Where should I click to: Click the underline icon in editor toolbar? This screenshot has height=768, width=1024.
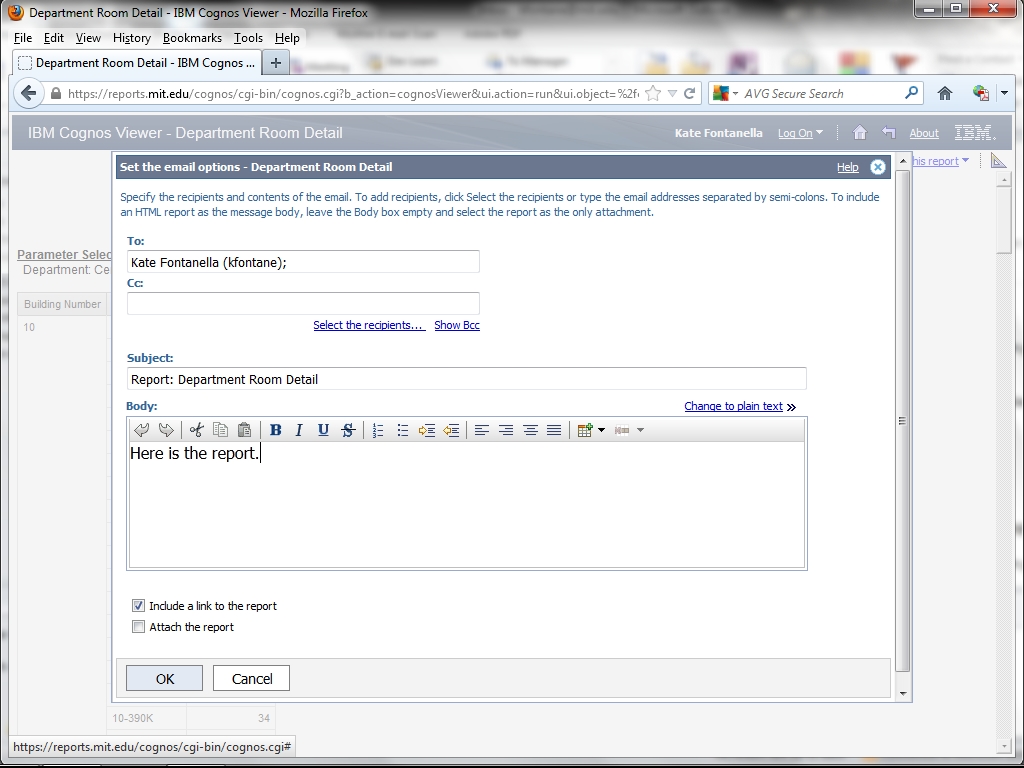pyautogui.click(x=323, y=430)
